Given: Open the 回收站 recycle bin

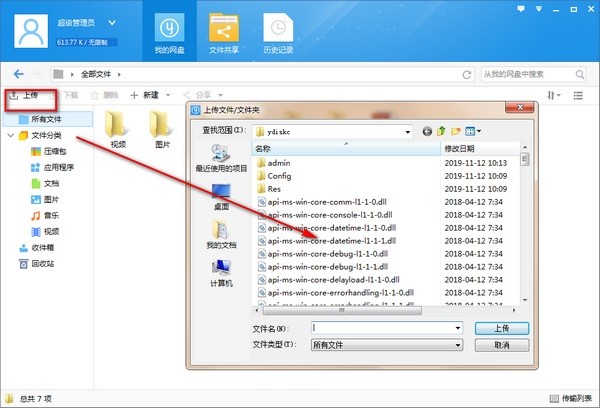Looking at the screenshot, I should click(x=42, y=263).
